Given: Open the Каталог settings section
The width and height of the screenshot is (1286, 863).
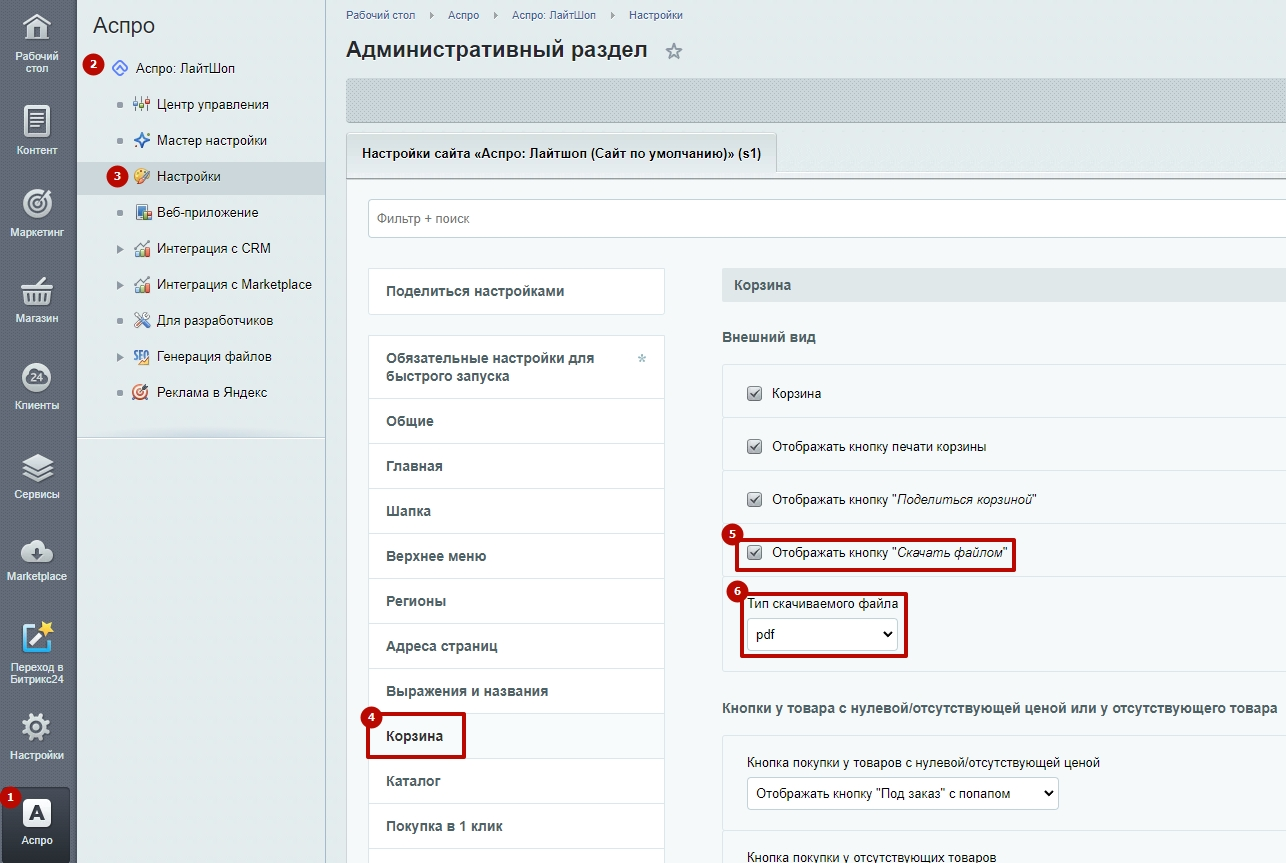Looking at the screenshot, I should (516, 781).
